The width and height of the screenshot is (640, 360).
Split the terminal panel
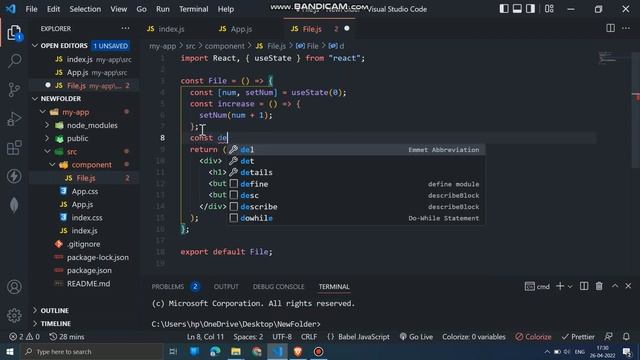(584, 286)
